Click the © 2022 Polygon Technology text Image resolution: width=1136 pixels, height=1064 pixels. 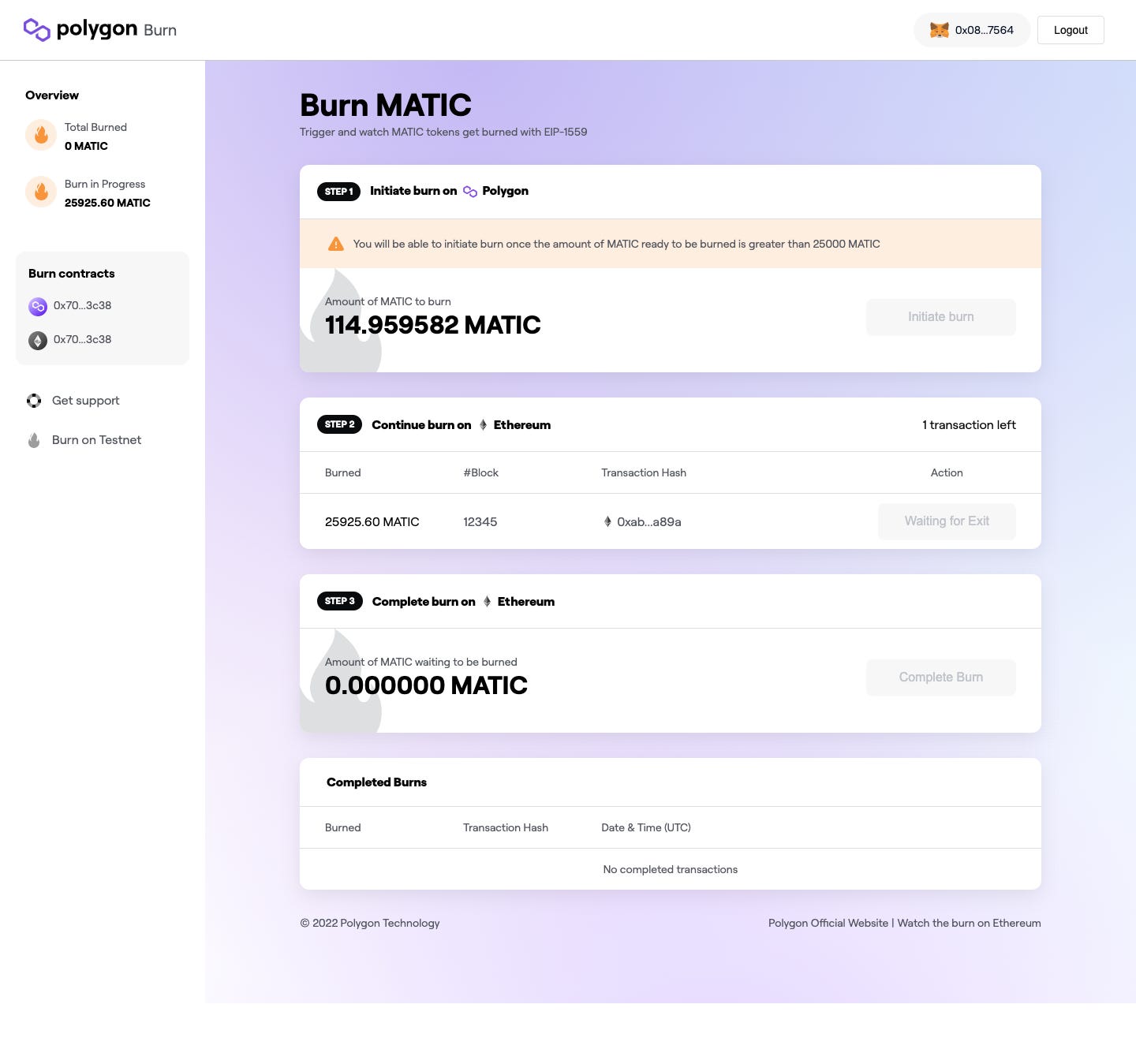click(370, 923)
